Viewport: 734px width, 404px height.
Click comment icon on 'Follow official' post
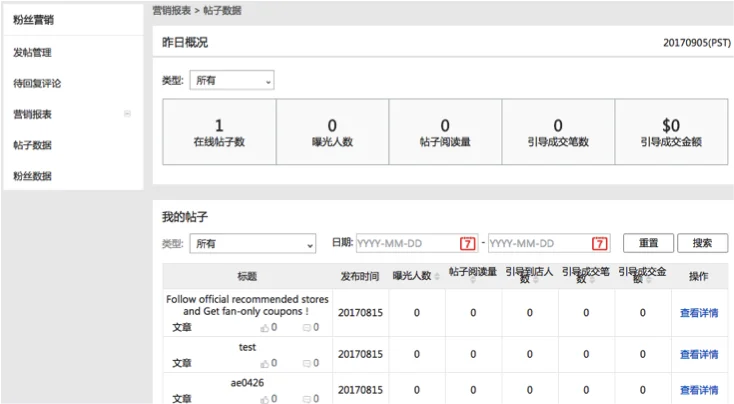(x=307, y=328)
